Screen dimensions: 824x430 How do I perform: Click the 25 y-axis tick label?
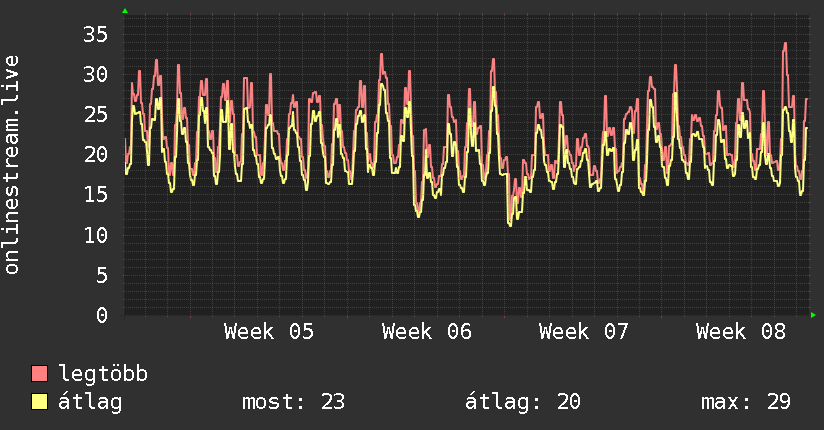pyautogui.click(x=95, y=115)
